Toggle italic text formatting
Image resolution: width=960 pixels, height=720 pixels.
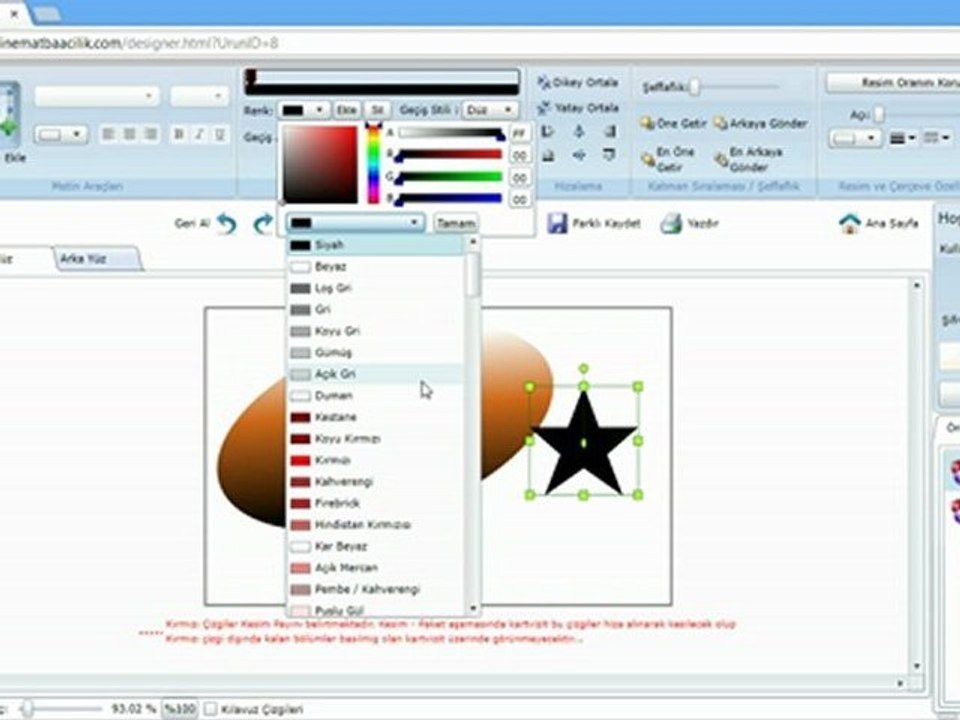point(199,133)
